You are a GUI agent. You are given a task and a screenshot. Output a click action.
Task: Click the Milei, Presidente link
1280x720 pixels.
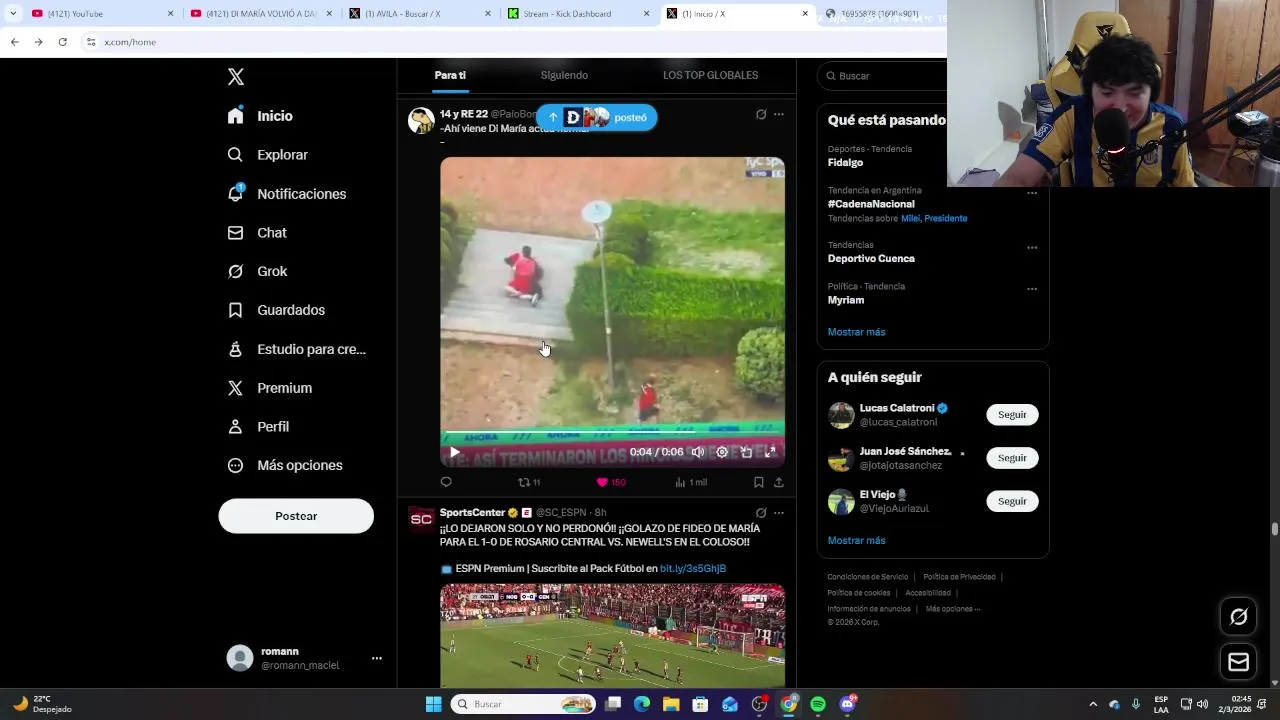coord(934,218)
